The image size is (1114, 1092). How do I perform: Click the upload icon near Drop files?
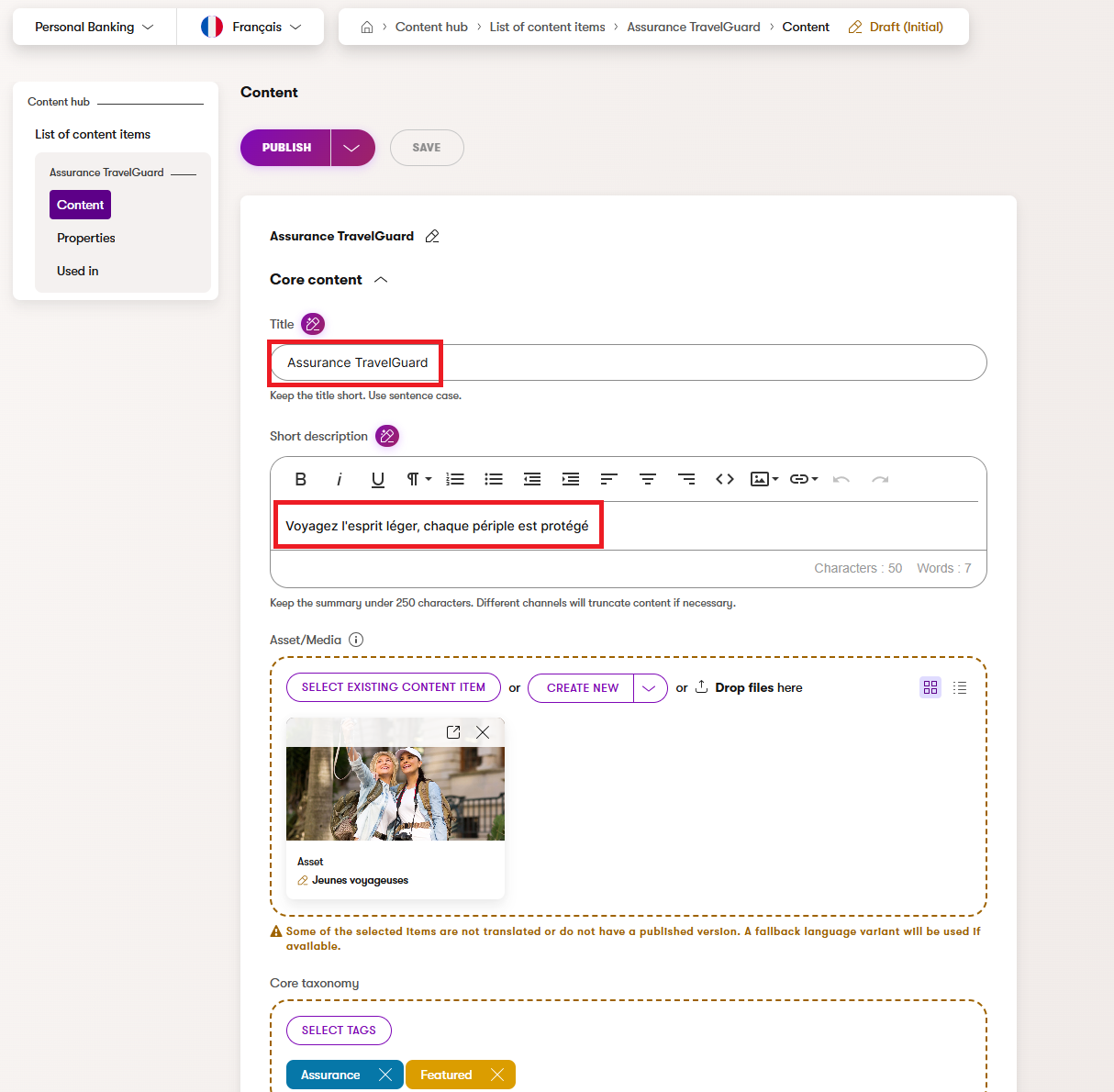click(702, 686)
